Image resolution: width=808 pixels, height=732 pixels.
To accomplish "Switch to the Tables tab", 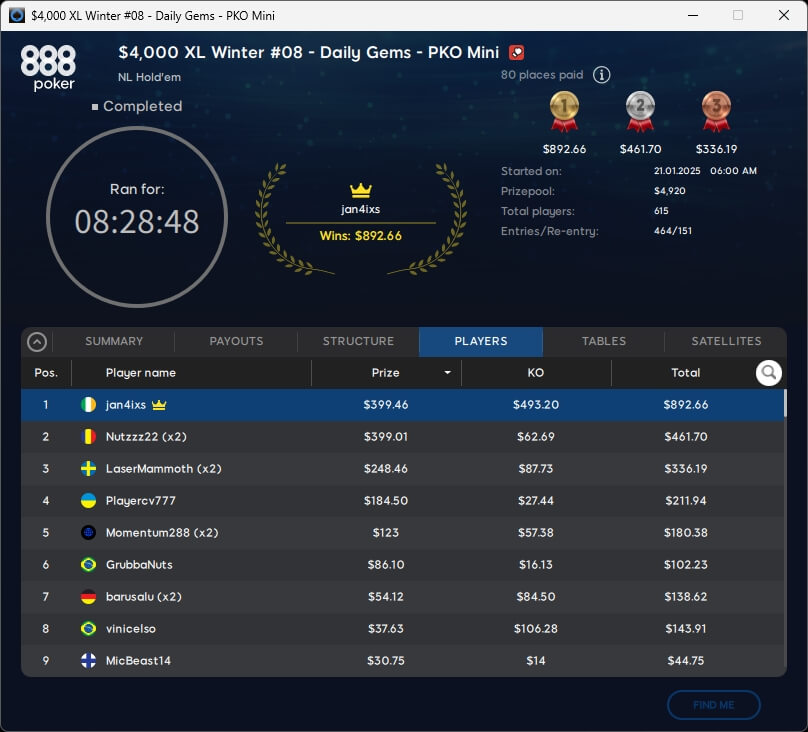I will coord(604,341).
